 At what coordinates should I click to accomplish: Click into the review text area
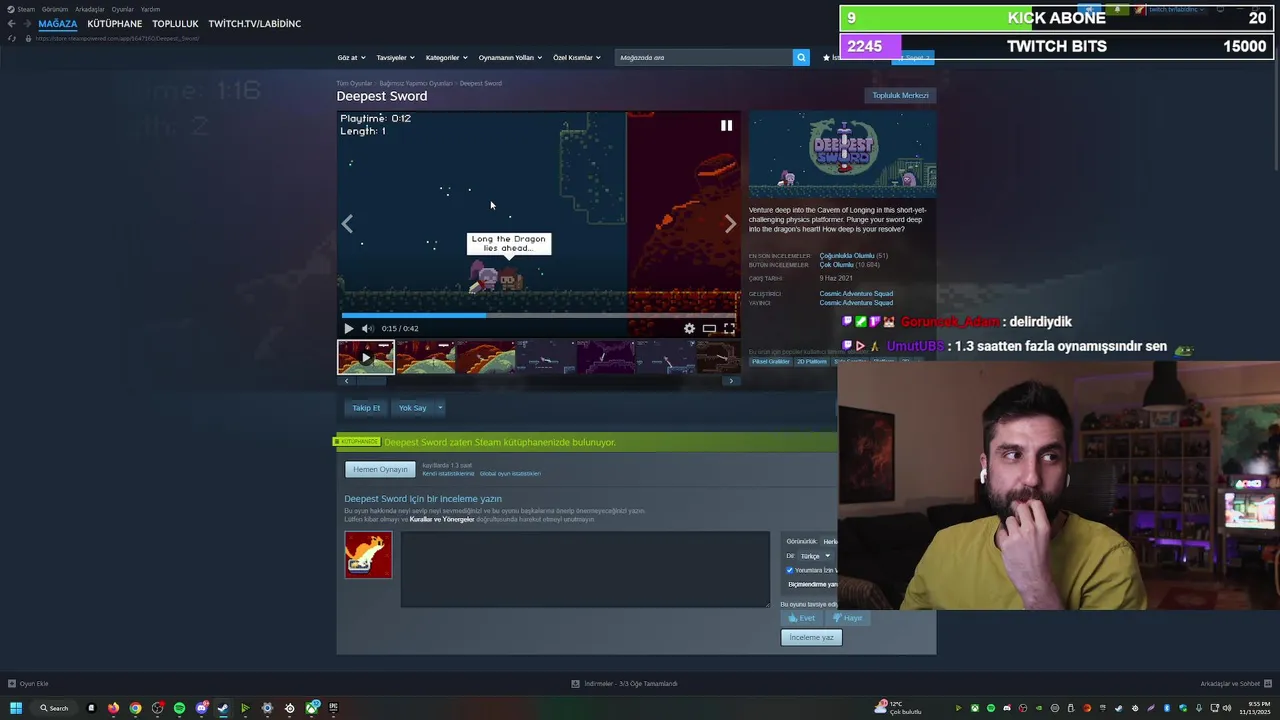(585, 569)
